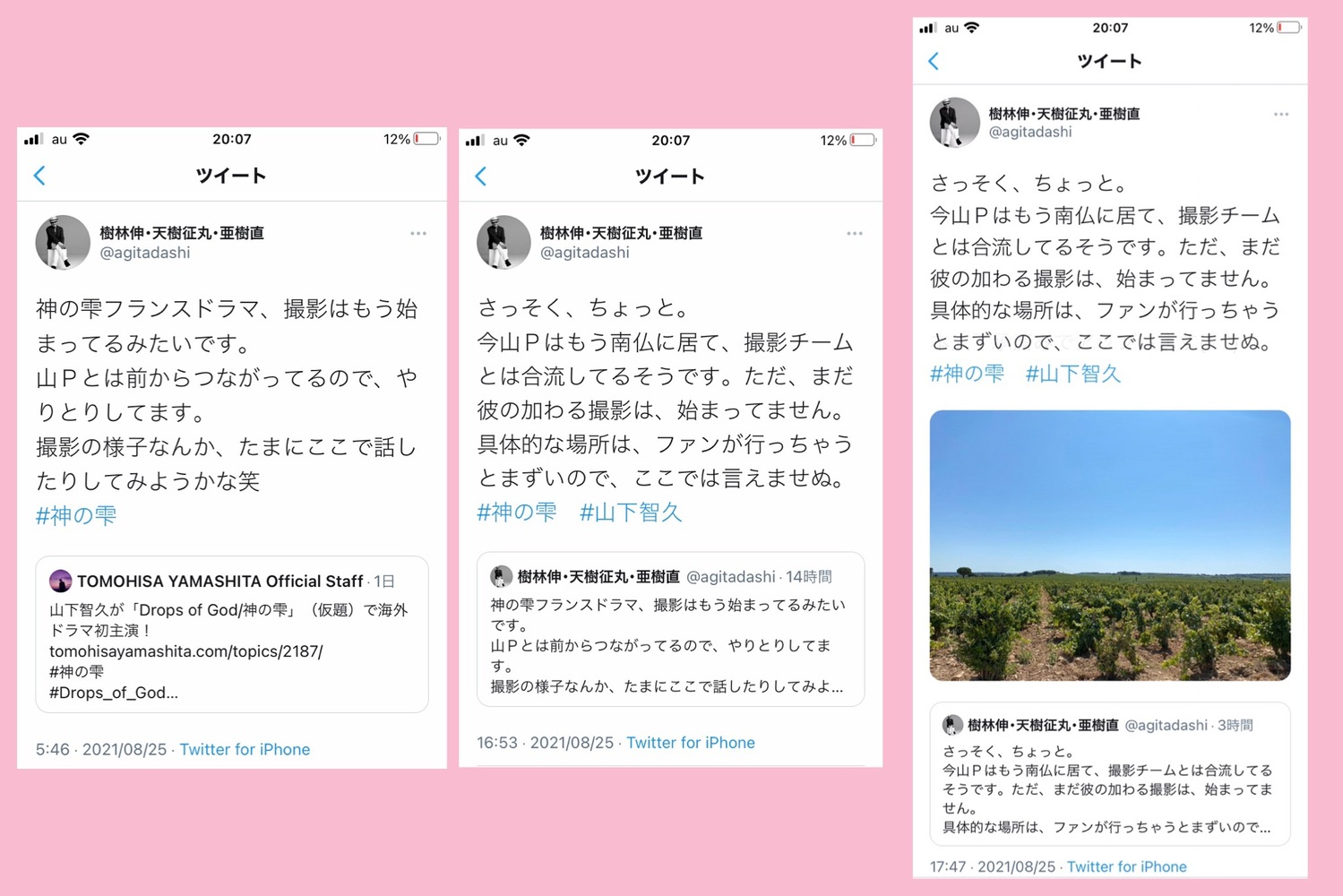Viewport: 1343px width, 896px height.
Task: Open Twitter for iPhone link in left tweet
Action: [245, 749]
